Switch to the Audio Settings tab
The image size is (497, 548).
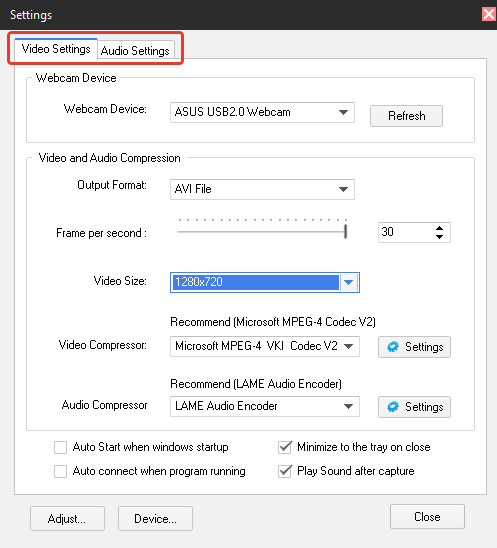135,51
